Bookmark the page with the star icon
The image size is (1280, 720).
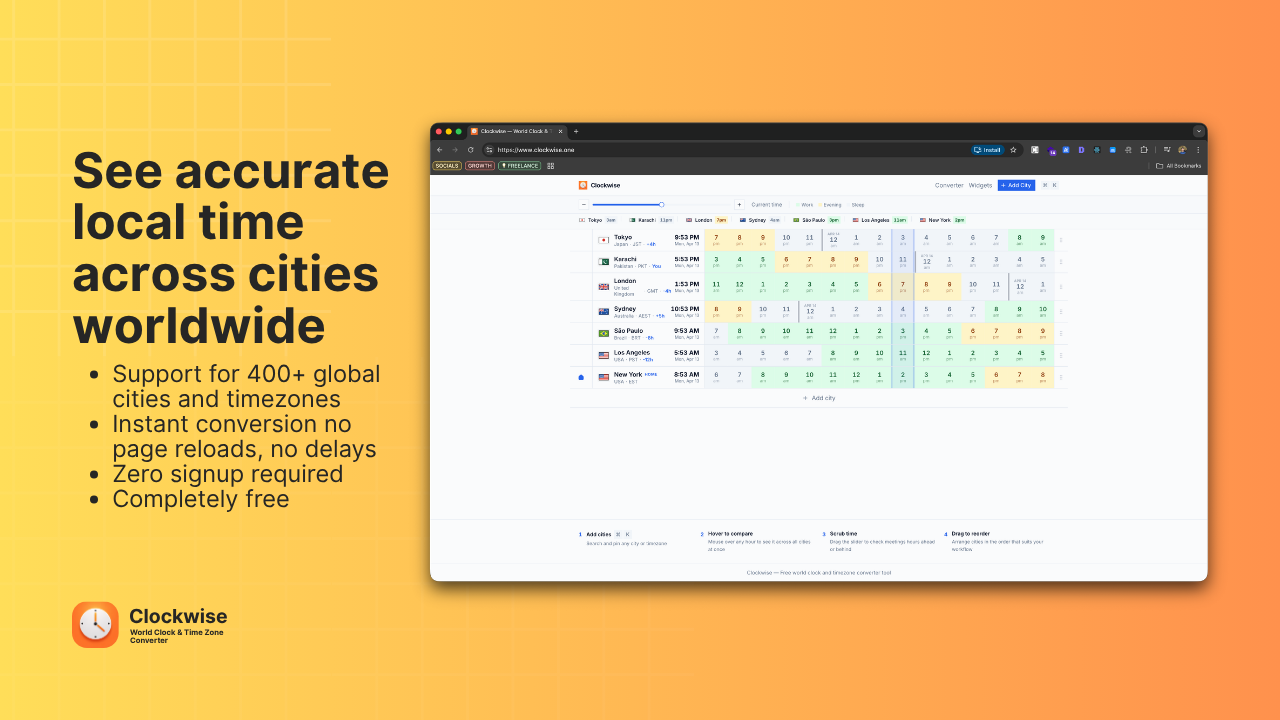tap(1013, 150)
